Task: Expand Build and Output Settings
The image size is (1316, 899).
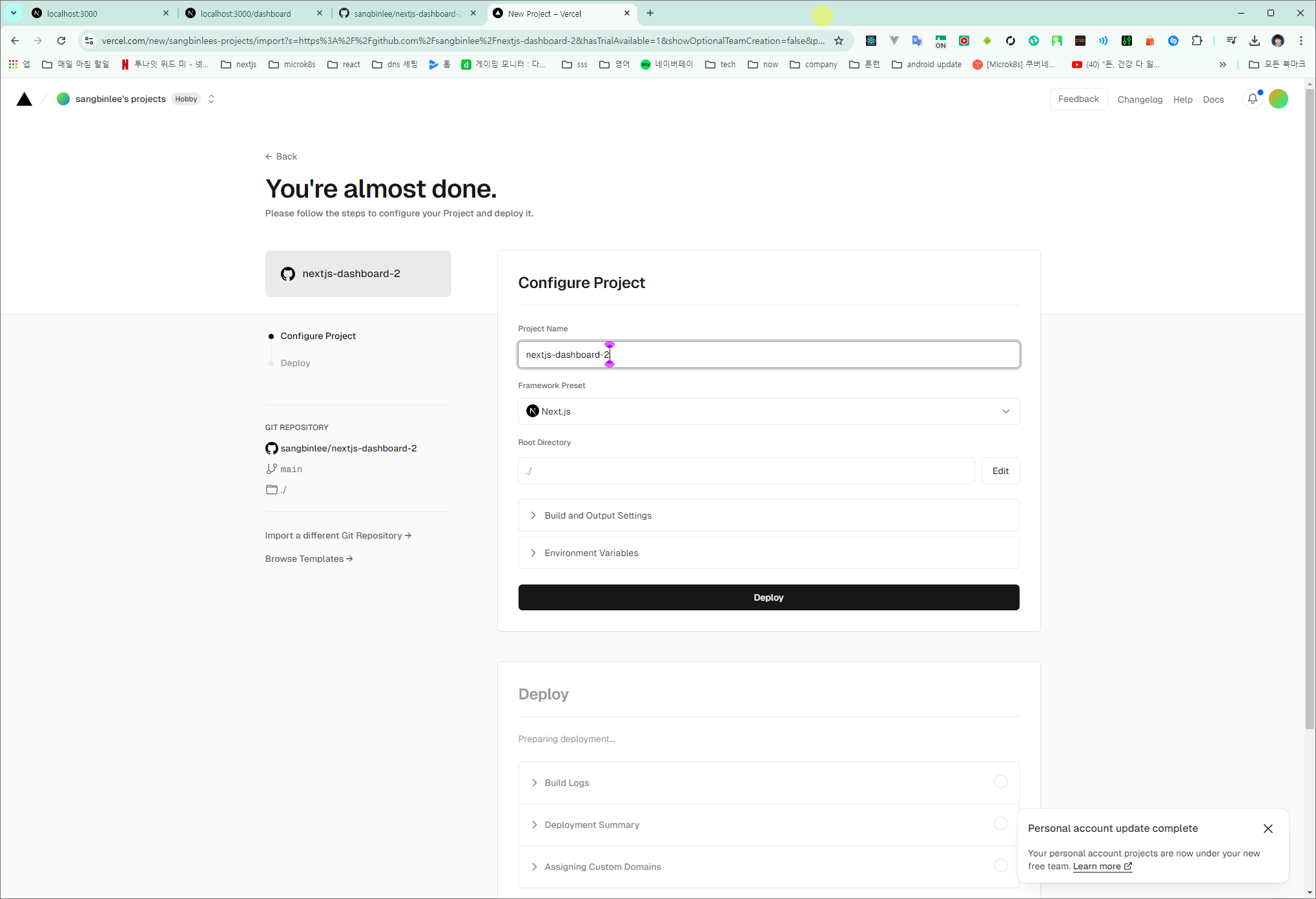Action: 597,515
